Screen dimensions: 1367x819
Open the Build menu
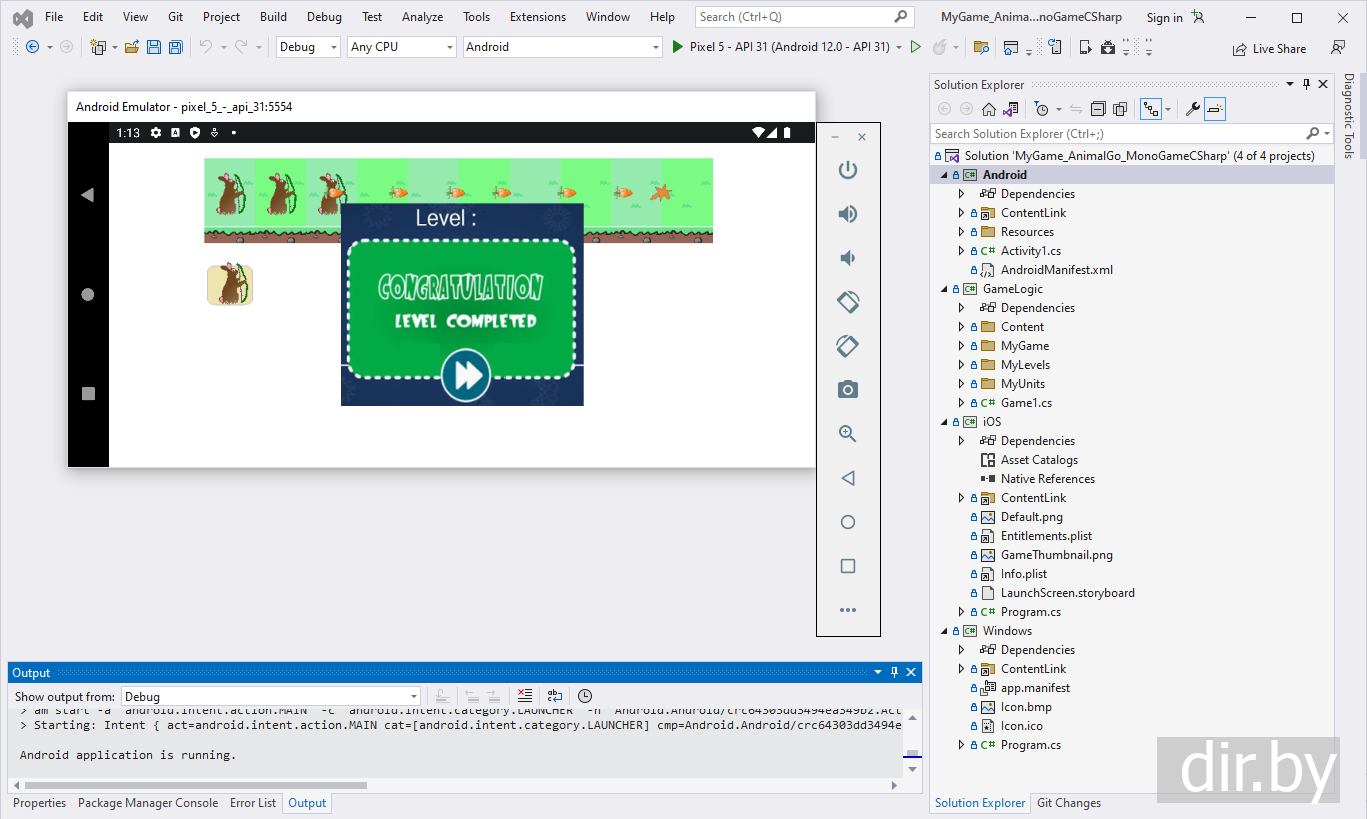[x=273, y=17]
